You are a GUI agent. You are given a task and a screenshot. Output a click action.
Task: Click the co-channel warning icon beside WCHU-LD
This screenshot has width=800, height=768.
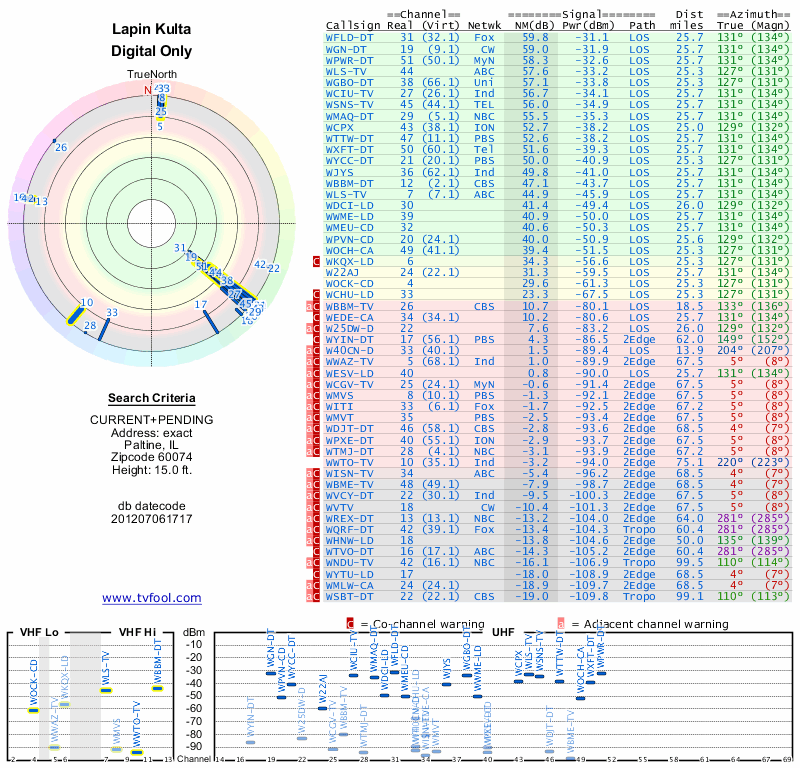click(317, 295)
